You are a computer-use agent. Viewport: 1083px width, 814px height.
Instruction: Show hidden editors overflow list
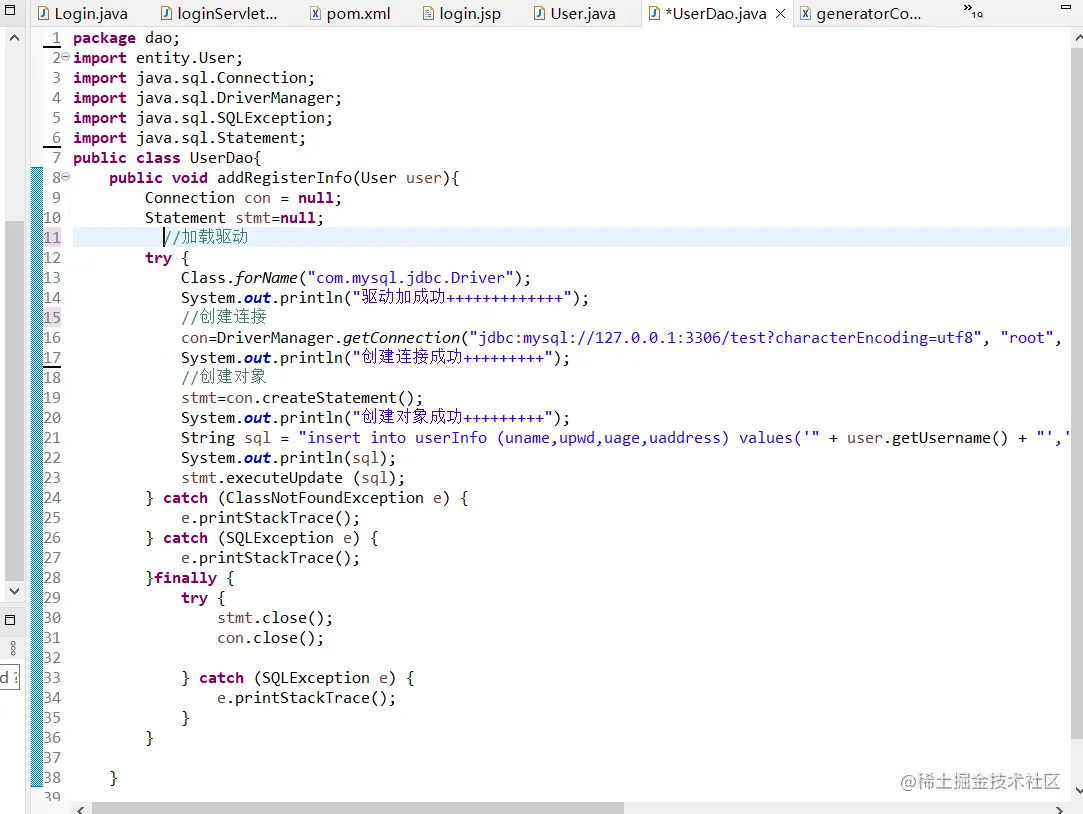click(972, 10)
